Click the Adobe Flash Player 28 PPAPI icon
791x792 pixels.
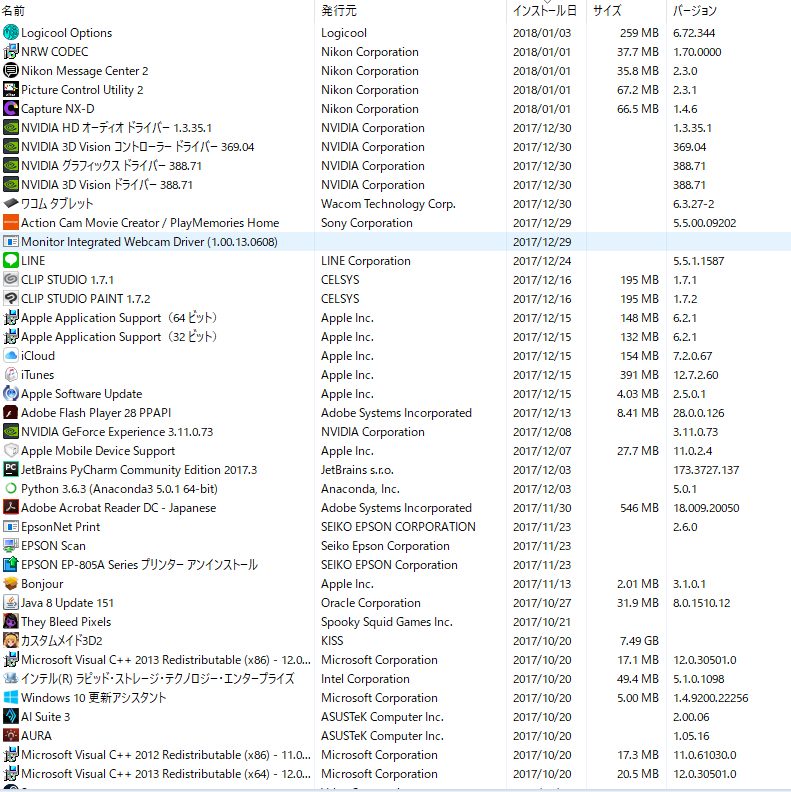point(11,413)
